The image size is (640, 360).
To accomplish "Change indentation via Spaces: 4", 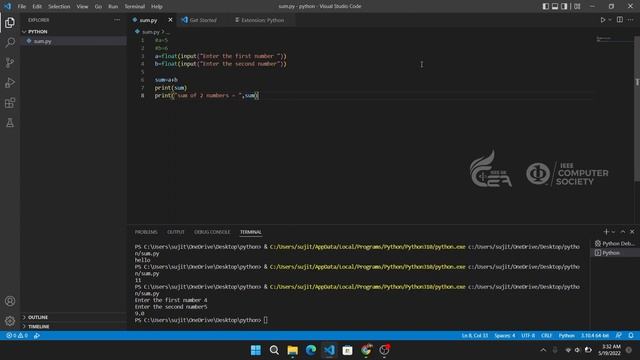I will tap(504, 336).
